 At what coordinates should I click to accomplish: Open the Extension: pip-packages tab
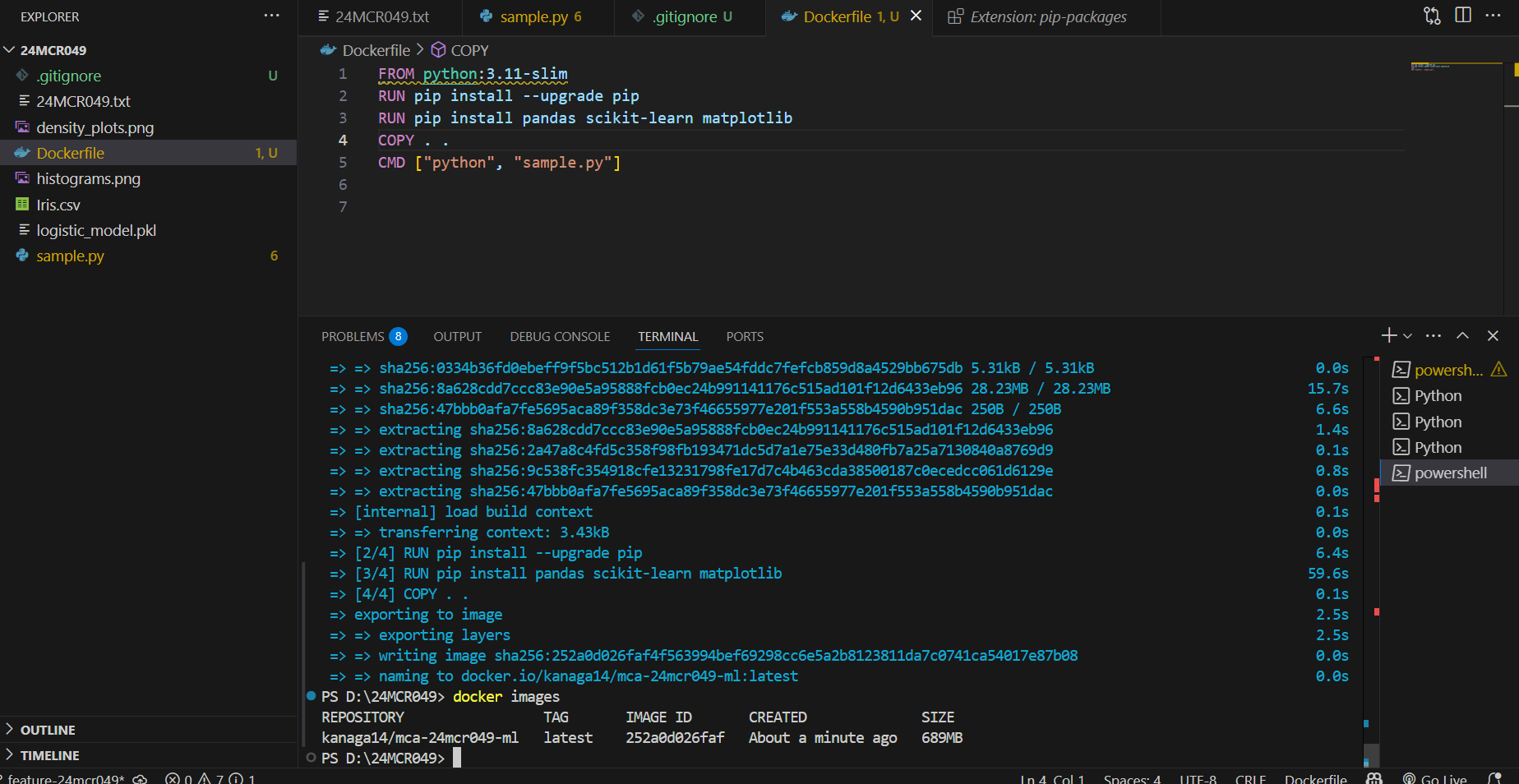[1046, 16]
